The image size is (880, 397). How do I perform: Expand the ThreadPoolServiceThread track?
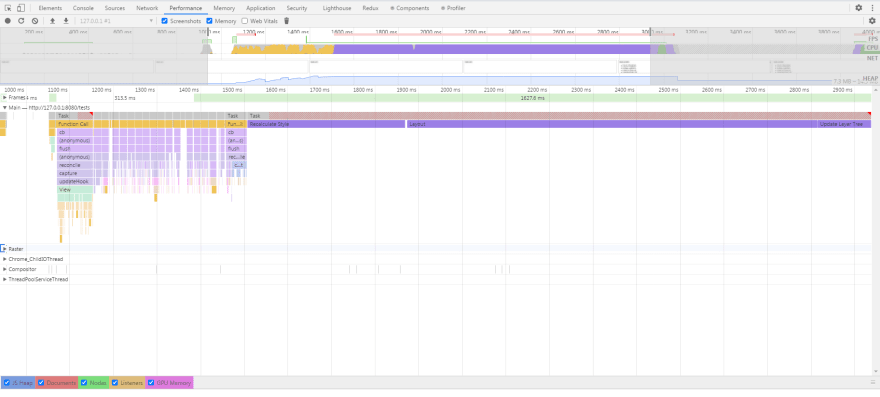click(4, 279)
